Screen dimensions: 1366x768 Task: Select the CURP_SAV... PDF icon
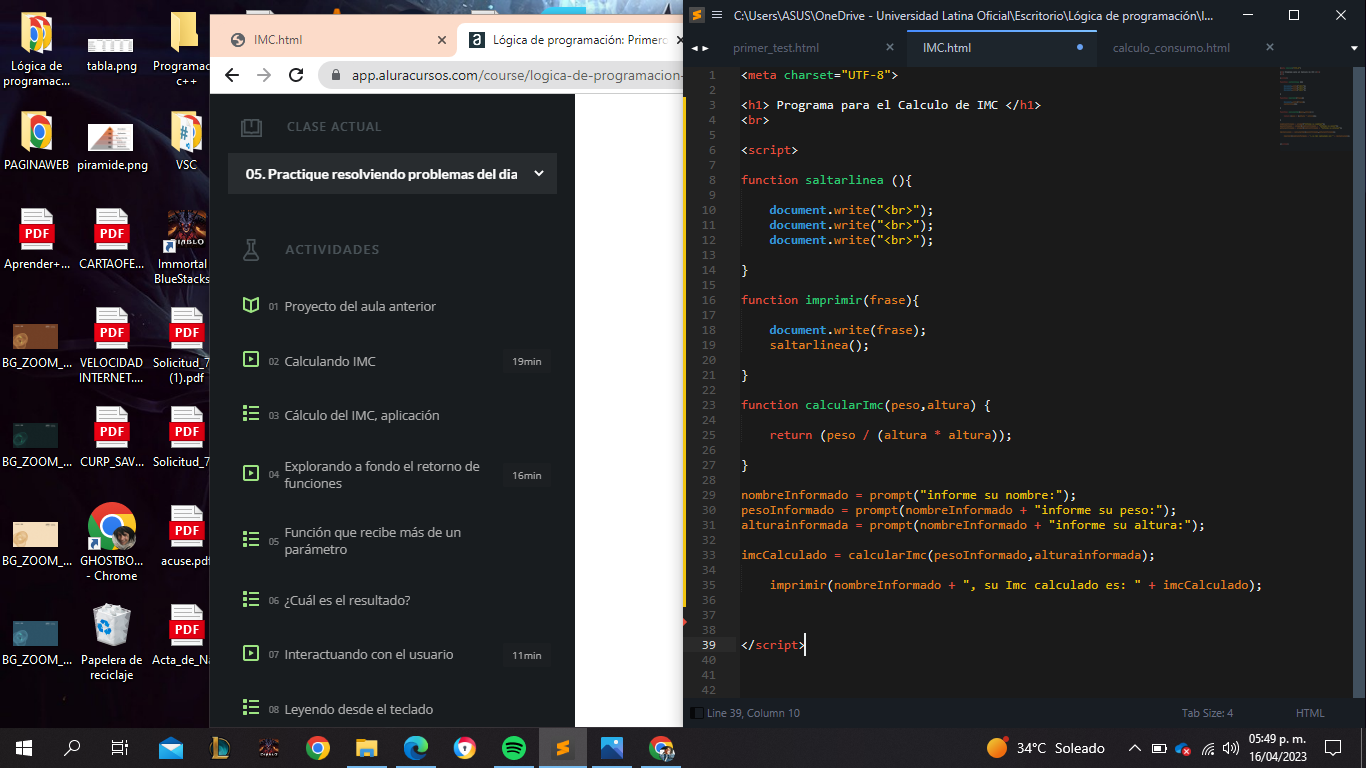tap(111, 437)
